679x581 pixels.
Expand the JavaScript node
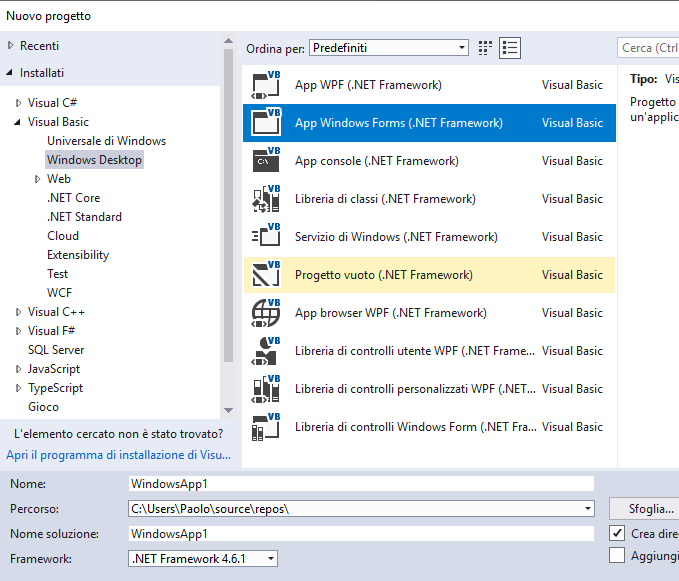point(18,369)
